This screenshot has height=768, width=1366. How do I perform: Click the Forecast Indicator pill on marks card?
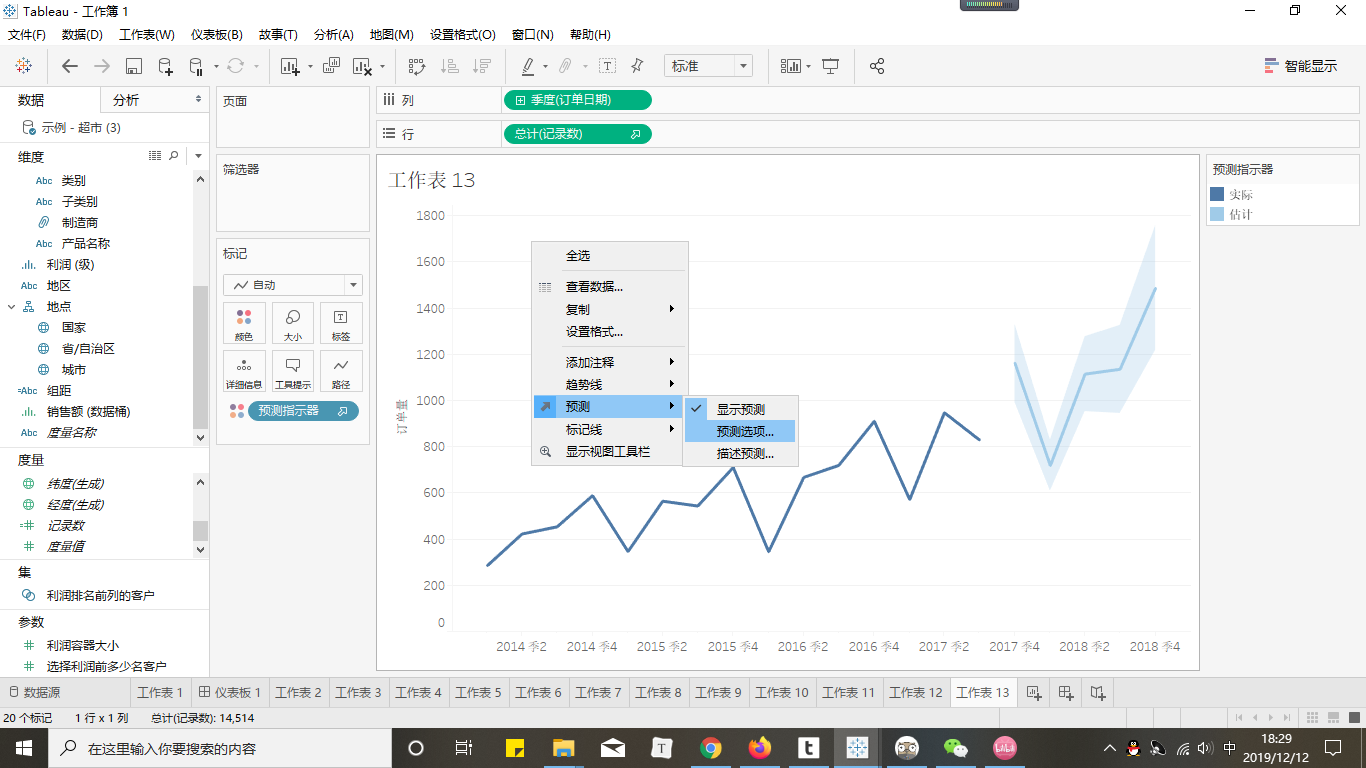[303, 410]
